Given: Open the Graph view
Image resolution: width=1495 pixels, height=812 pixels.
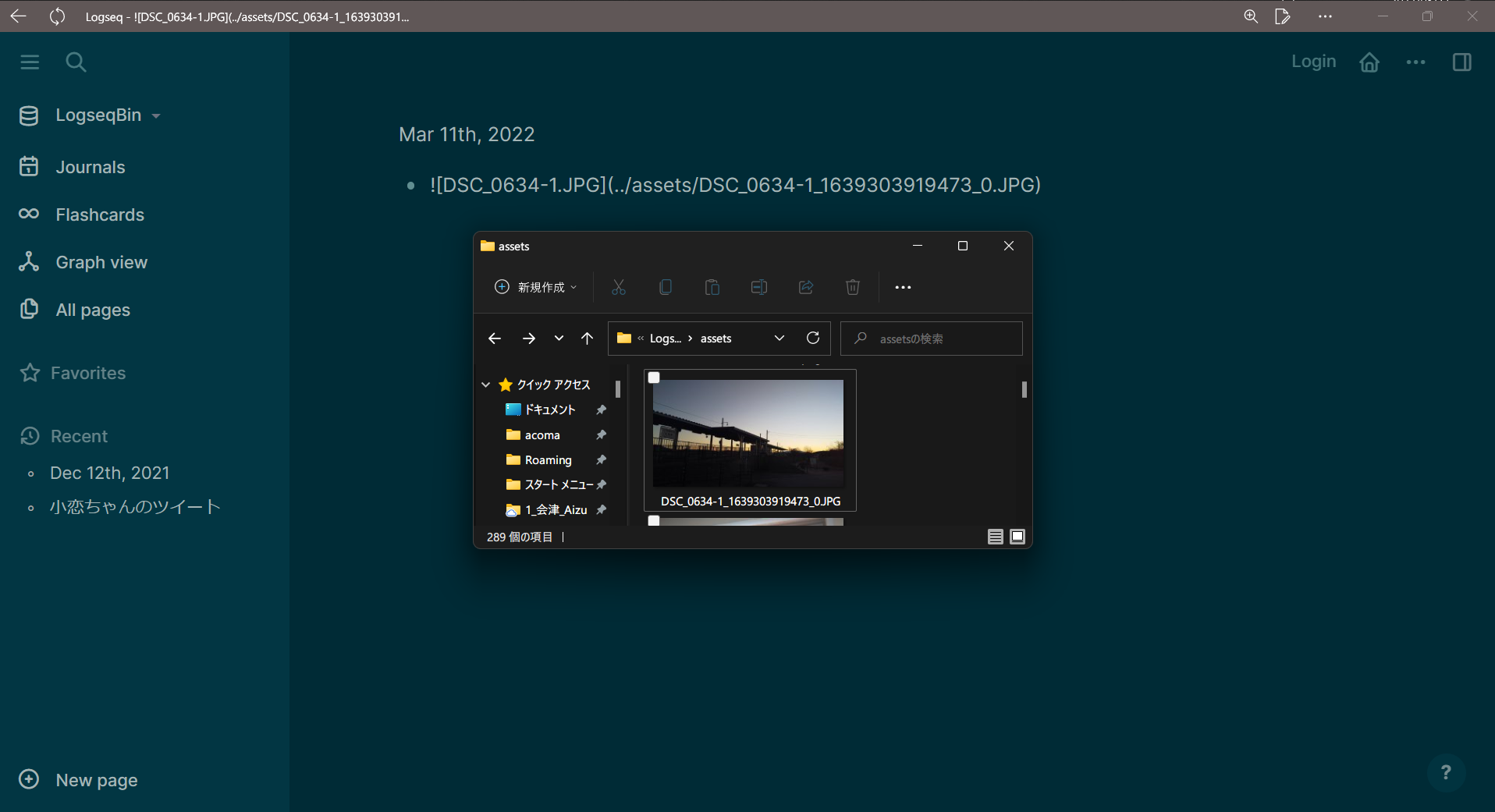Looking at the screenshot, I should 101,262.
